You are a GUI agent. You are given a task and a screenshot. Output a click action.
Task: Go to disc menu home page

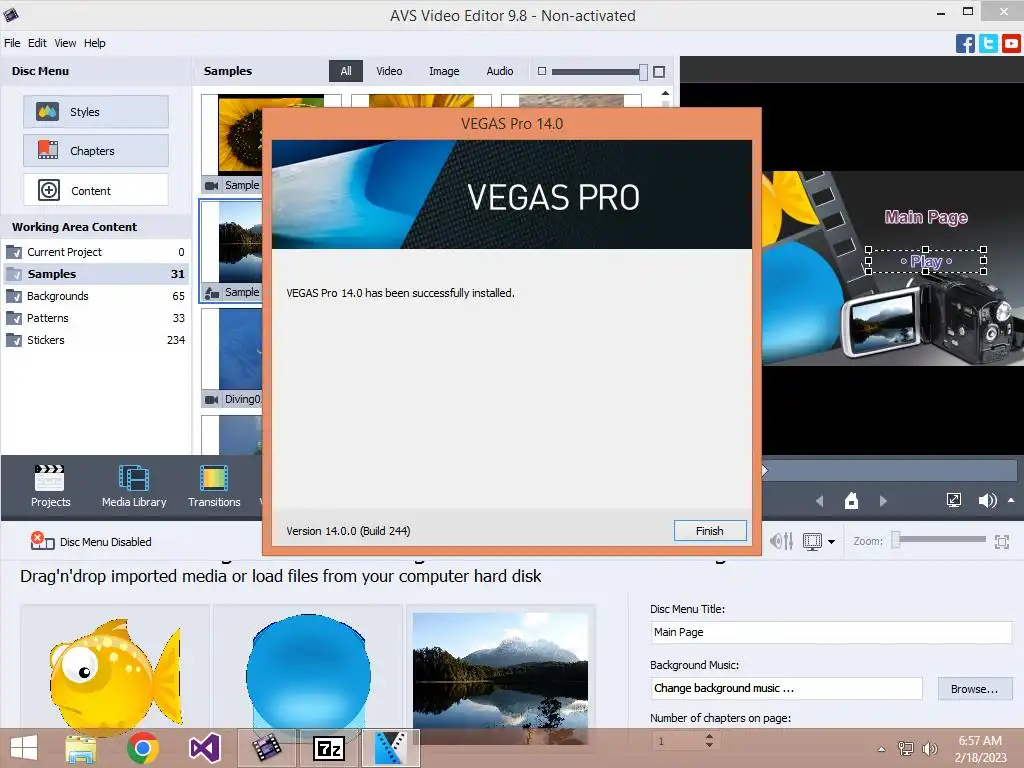tap(851, 501)
